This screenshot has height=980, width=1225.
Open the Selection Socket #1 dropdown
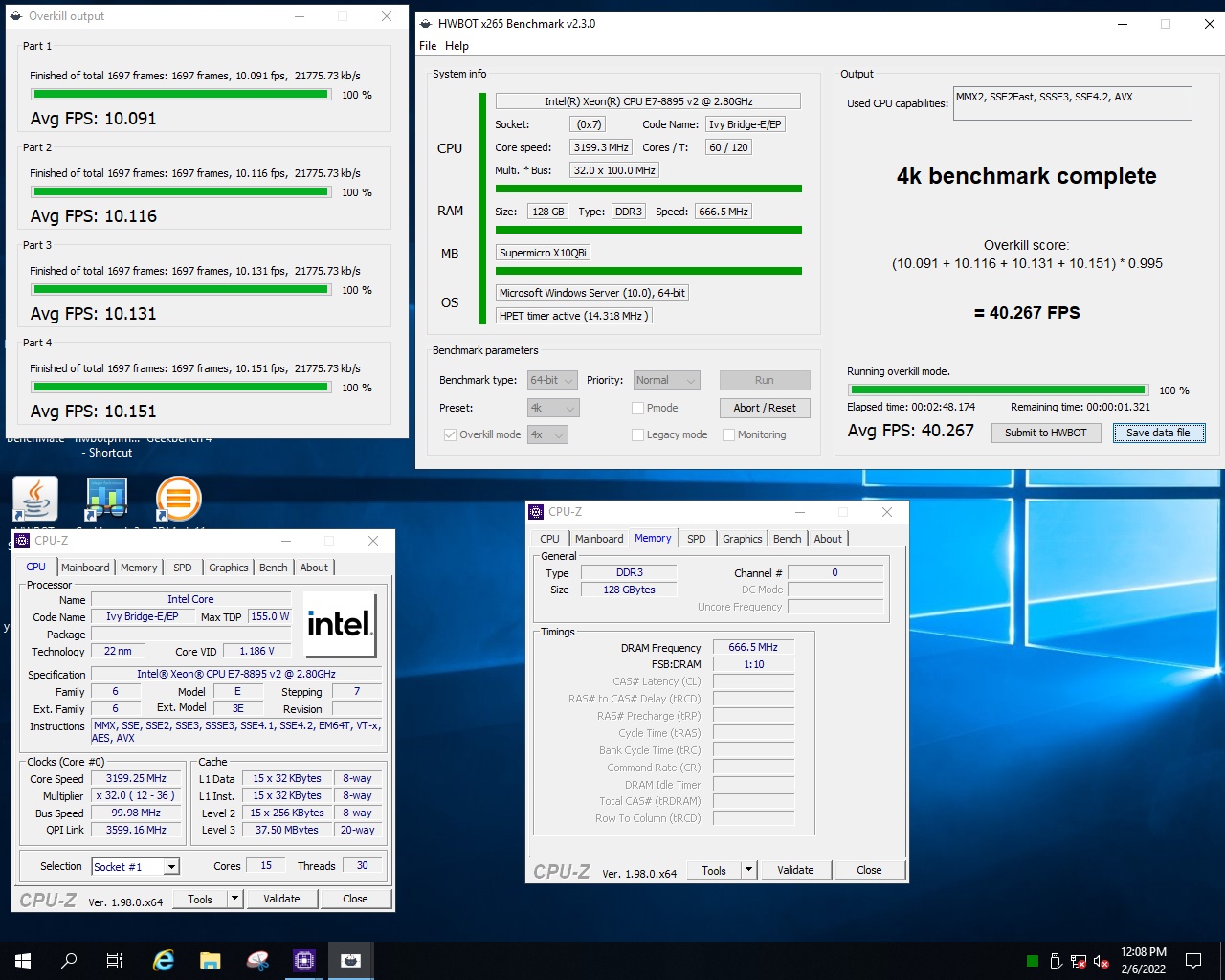click(135, 867)
